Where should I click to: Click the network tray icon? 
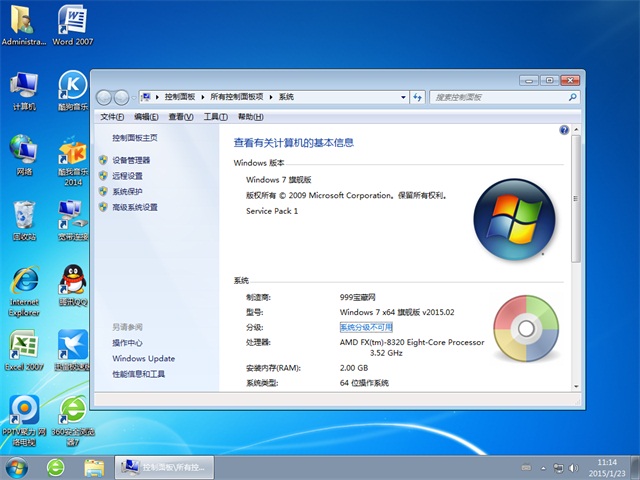coord(558,468)
